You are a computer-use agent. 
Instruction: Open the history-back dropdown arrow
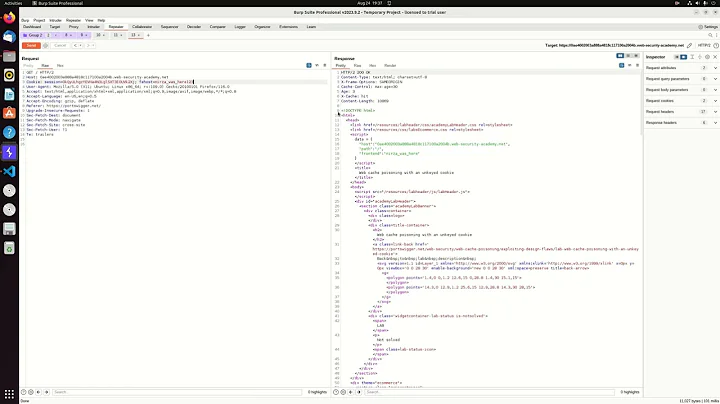(x=80, y=45)
